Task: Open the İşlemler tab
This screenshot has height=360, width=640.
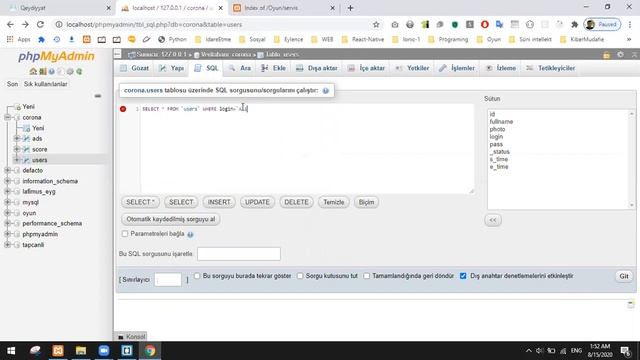Action: click(x=457, y=68)
